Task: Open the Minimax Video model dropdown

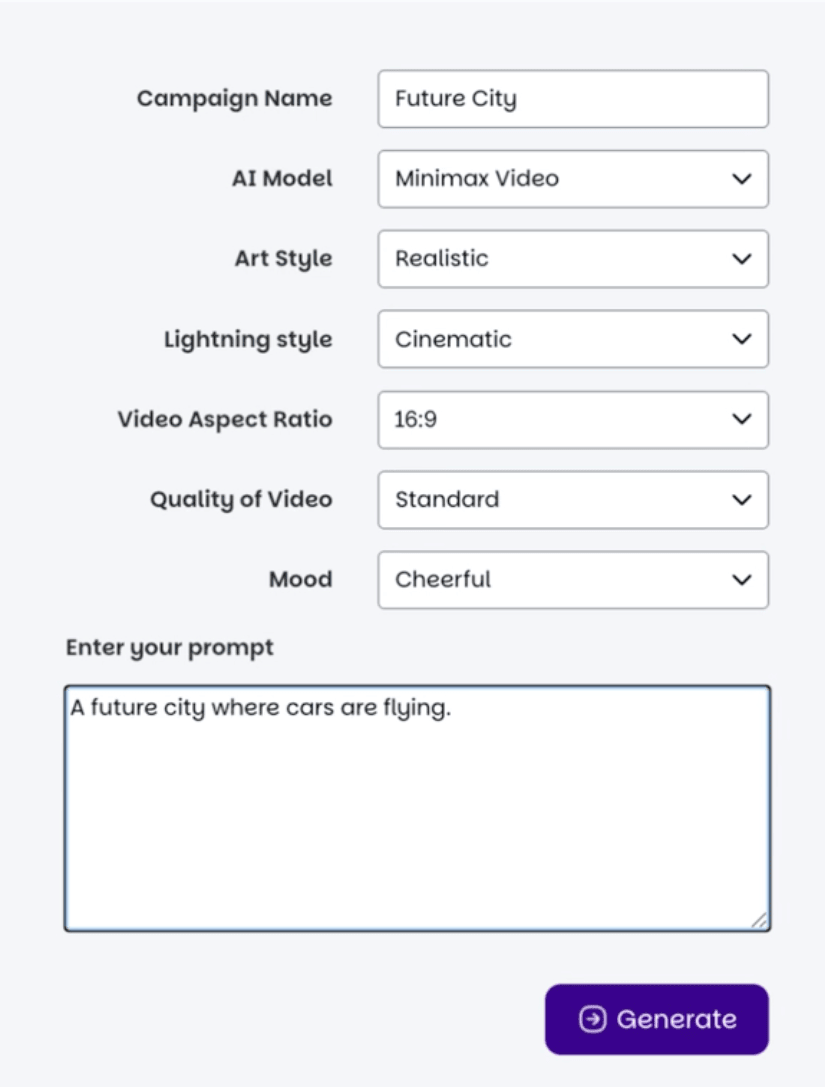Action: (573, 179)
